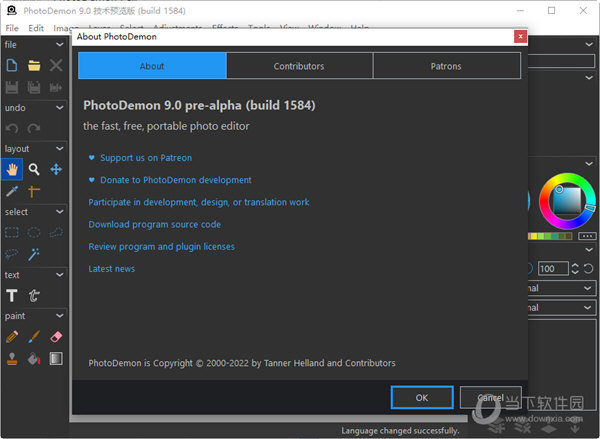Click the color variants swatch strip
The width and height of the screenshot is (600, 439).
click(x=550, y=236)
